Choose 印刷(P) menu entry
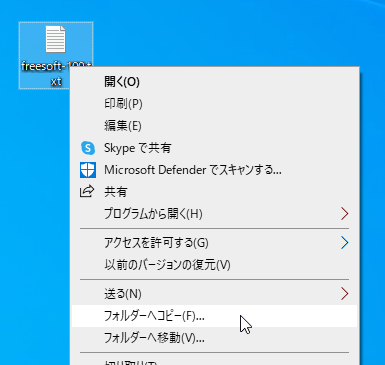The width and height of the screenshot is (385, 365). [214, 104]
